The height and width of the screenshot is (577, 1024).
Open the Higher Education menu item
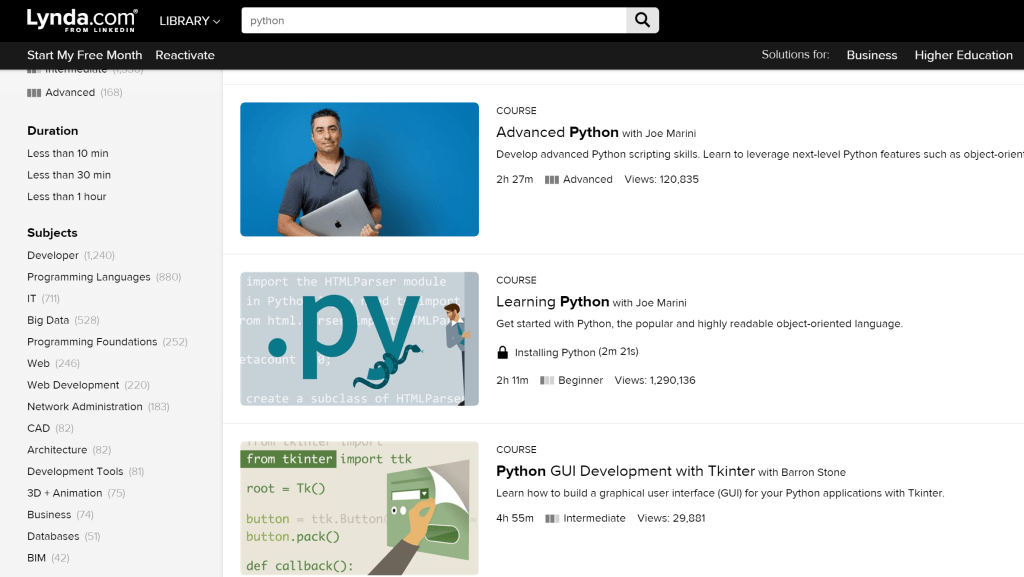click(963, 55)
